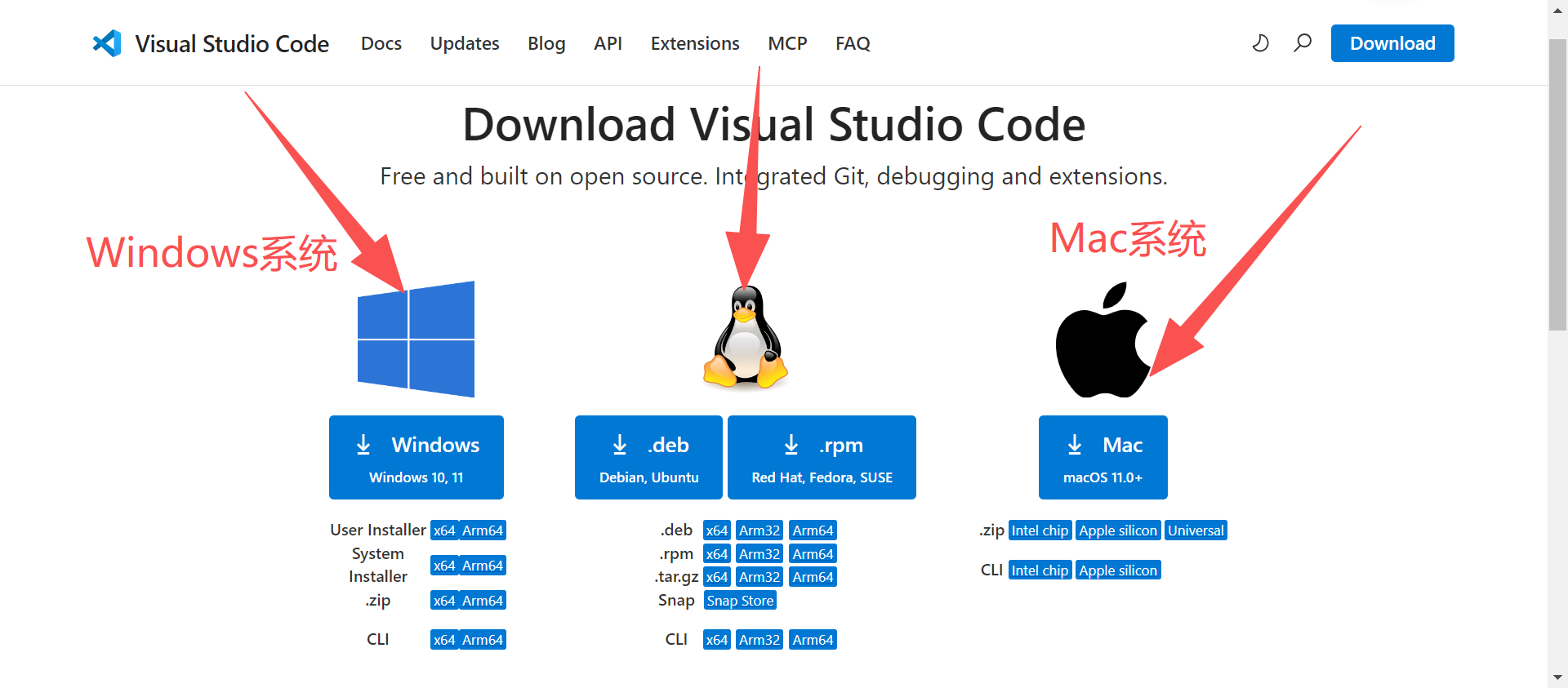Select Apple silicon for Mac .zip
1568x688 pixels.
point(1118,530)
